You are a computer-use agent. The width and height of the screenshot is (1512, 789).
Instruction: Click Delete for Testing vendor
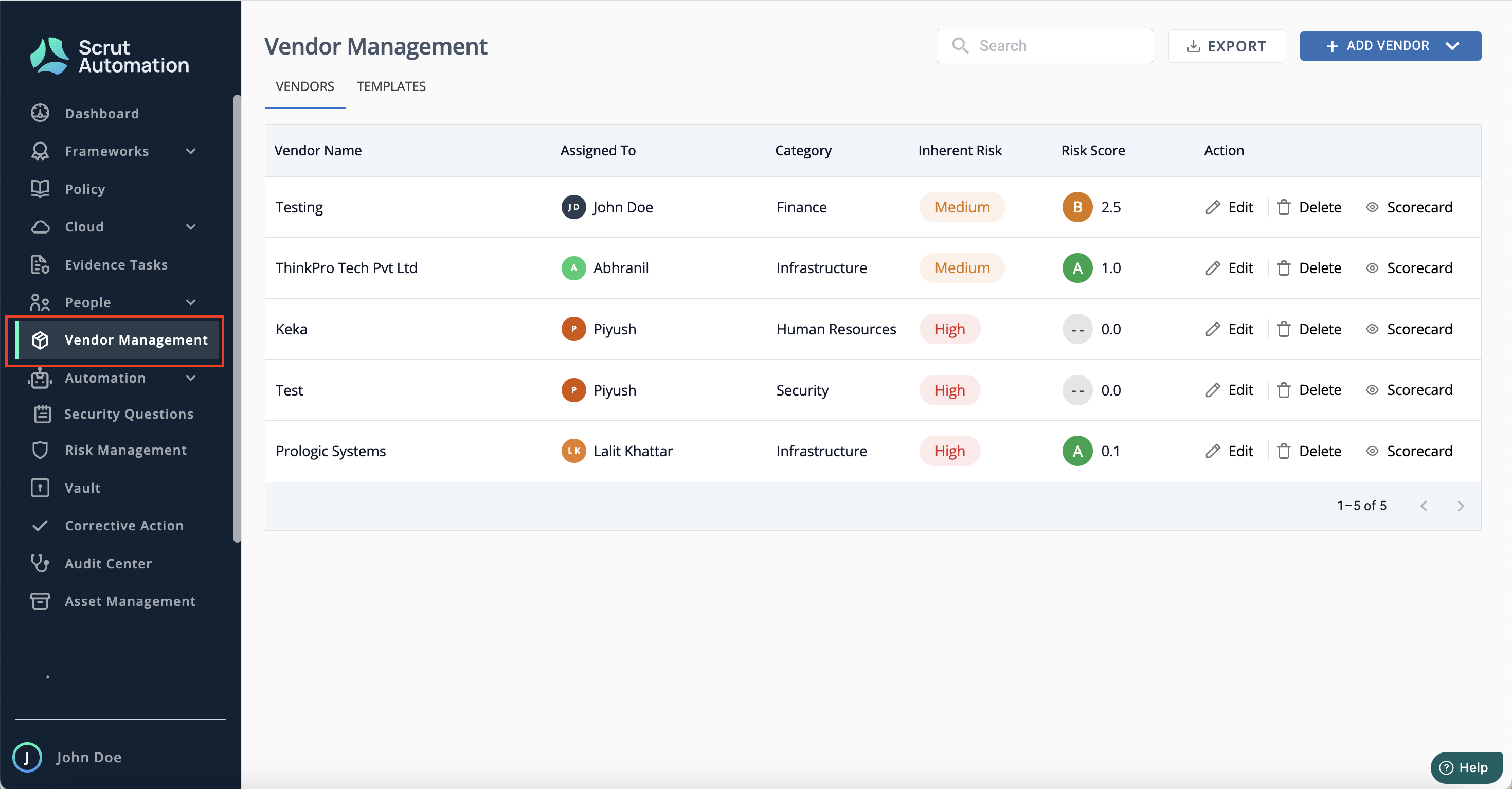coord(1309,207)
